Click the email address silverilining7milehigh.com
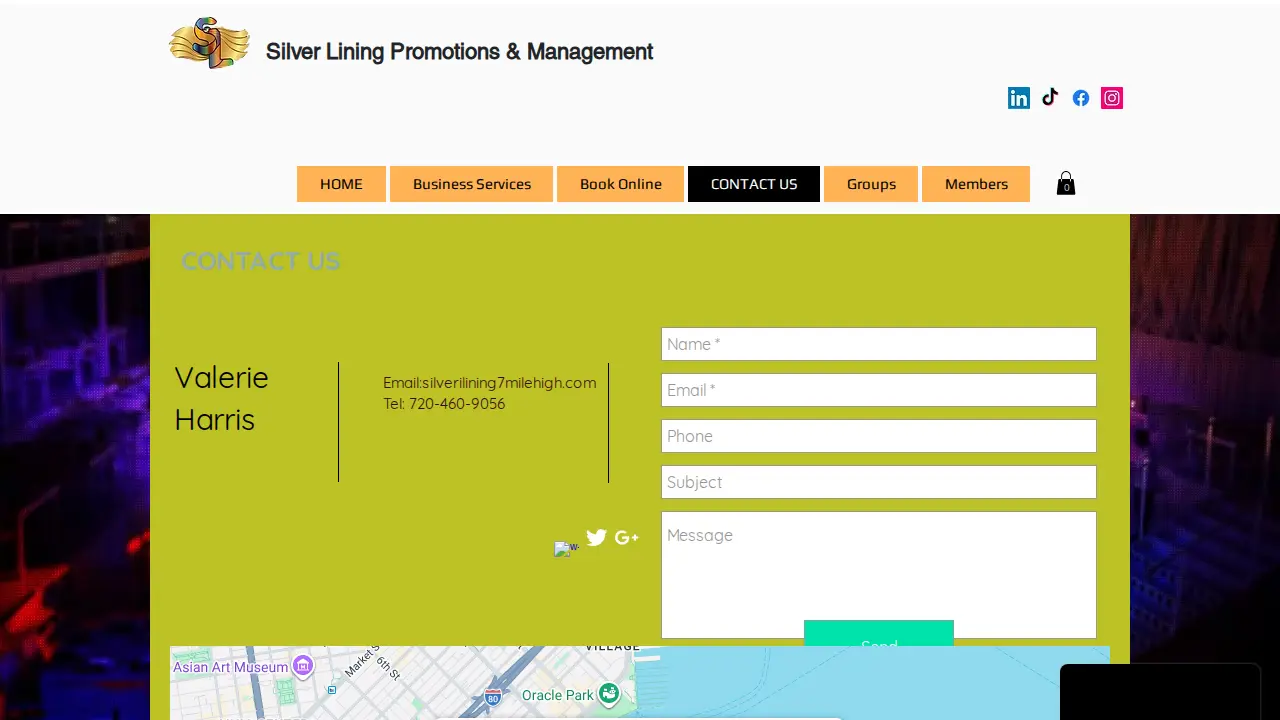This screenshot has height=720, width=1280. (509, 383)
